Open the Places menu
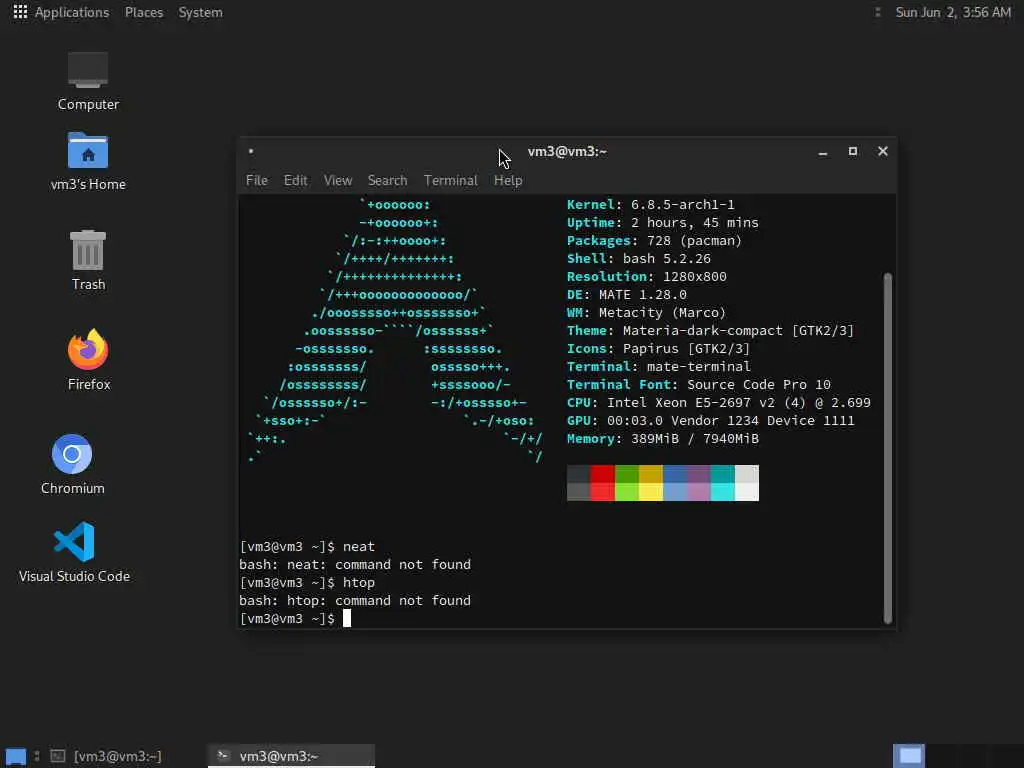The image size is (1024, 768). 144,12
